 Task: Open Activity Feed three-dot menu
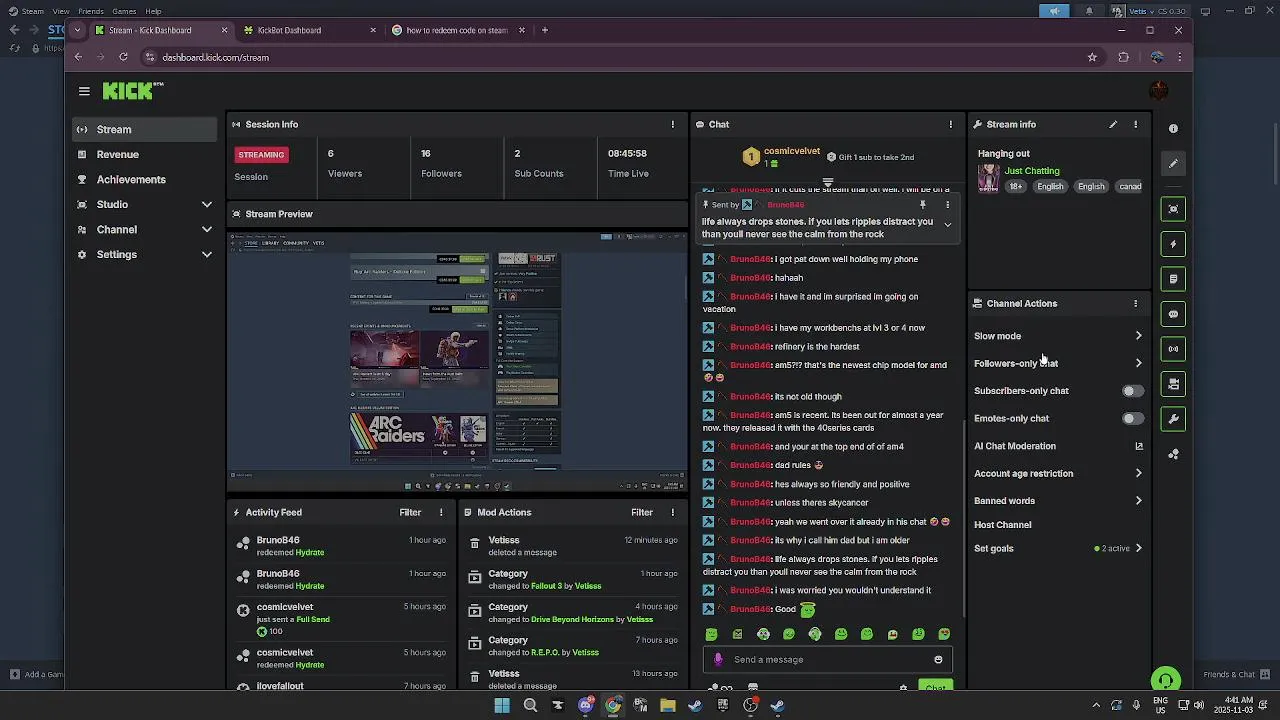tap(441, 512)
